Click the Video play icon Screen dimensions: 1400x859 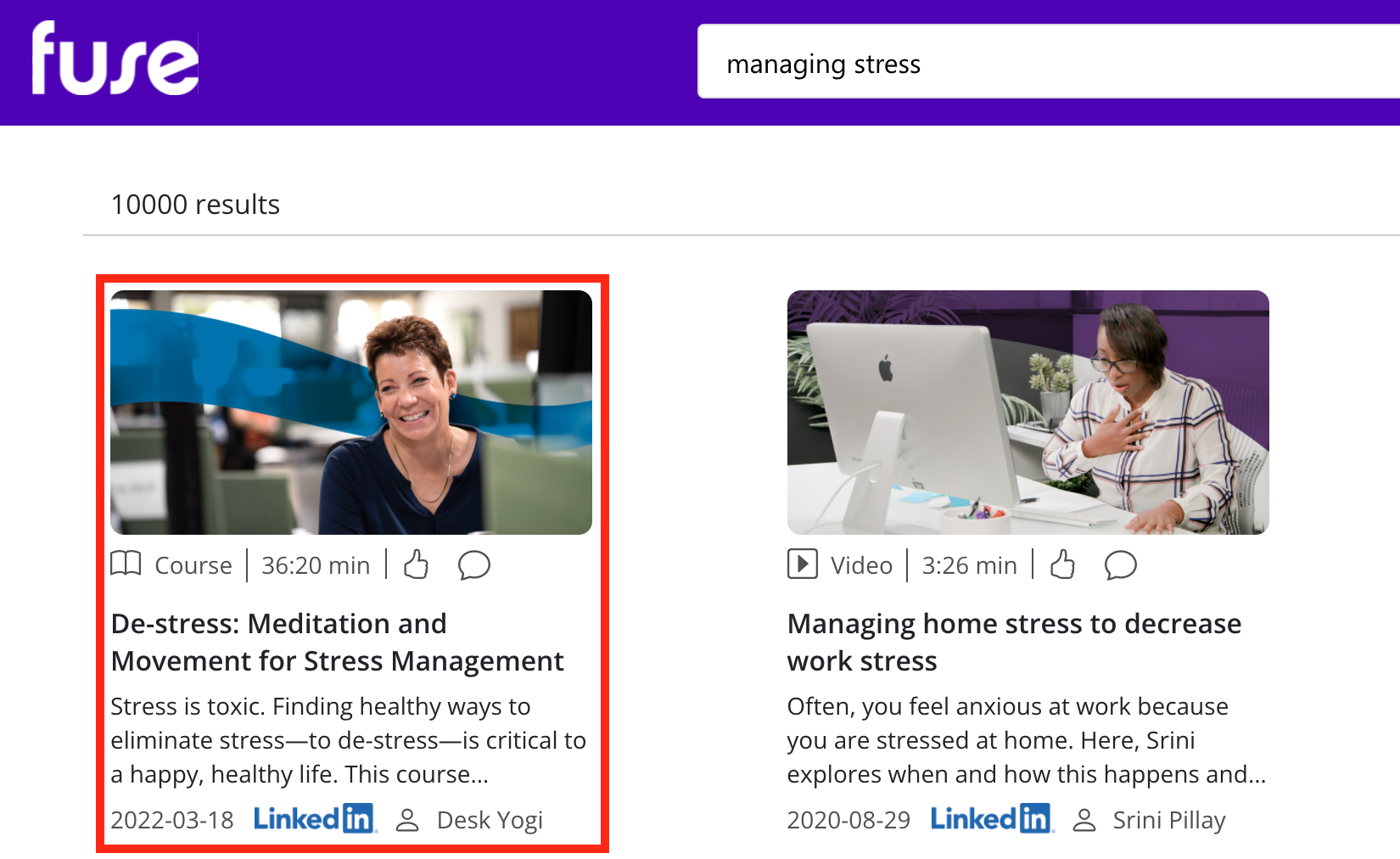coord(802,564)
